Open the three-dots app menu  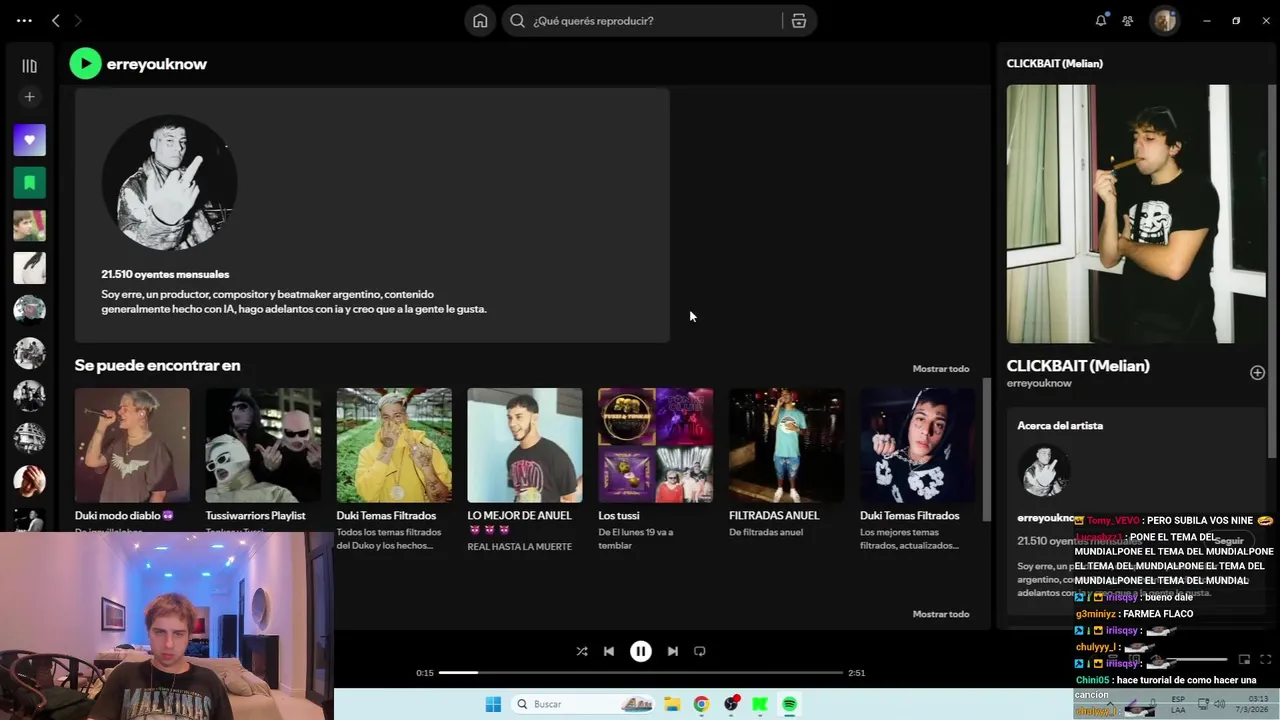[24, 20]
